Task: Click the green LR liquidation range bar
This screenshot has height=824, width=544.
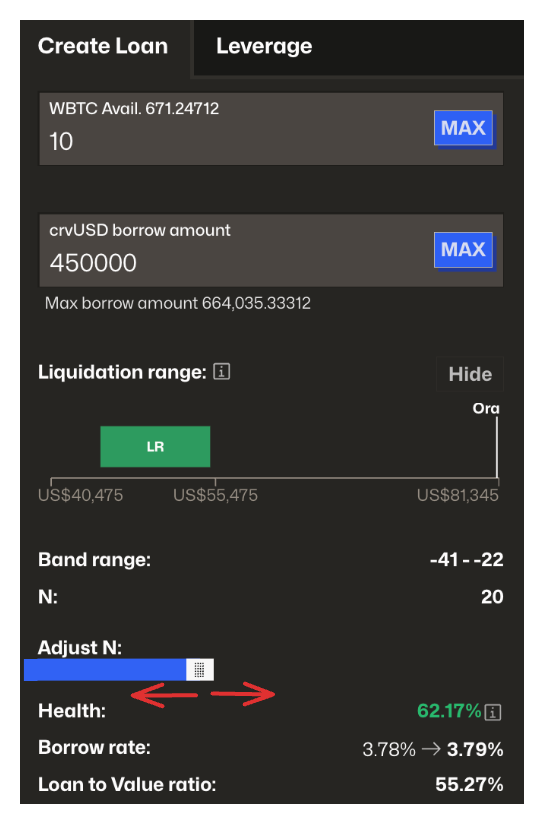Action: coord(155,447)
